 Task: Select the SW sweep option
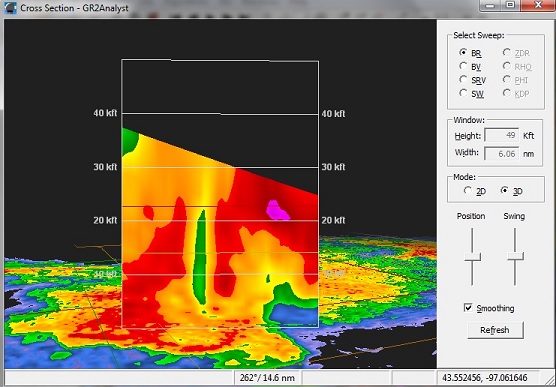click(463, 93)
